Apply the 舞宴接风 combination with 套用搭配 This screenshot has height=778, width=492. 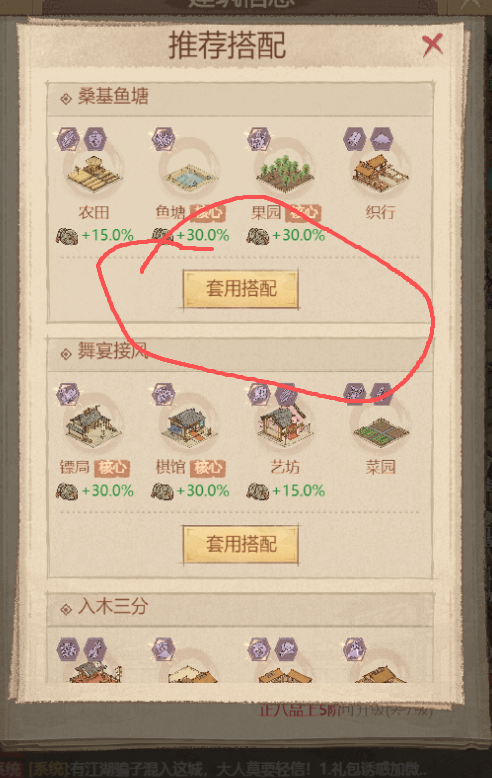[x=241, y=544]
